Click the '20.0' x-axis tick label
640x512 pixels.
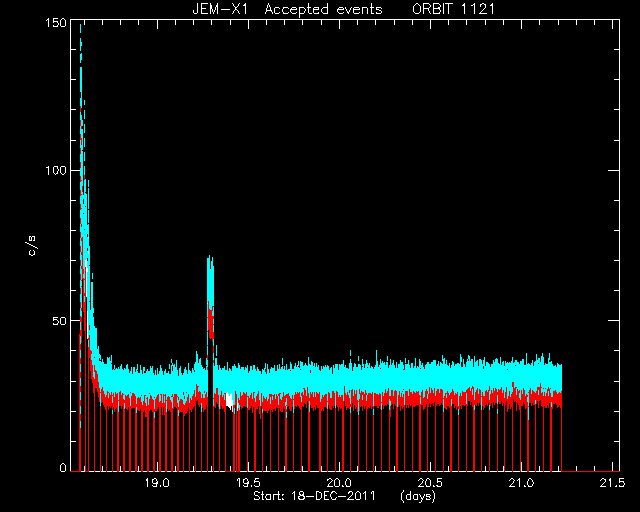(x=340, y=483)
